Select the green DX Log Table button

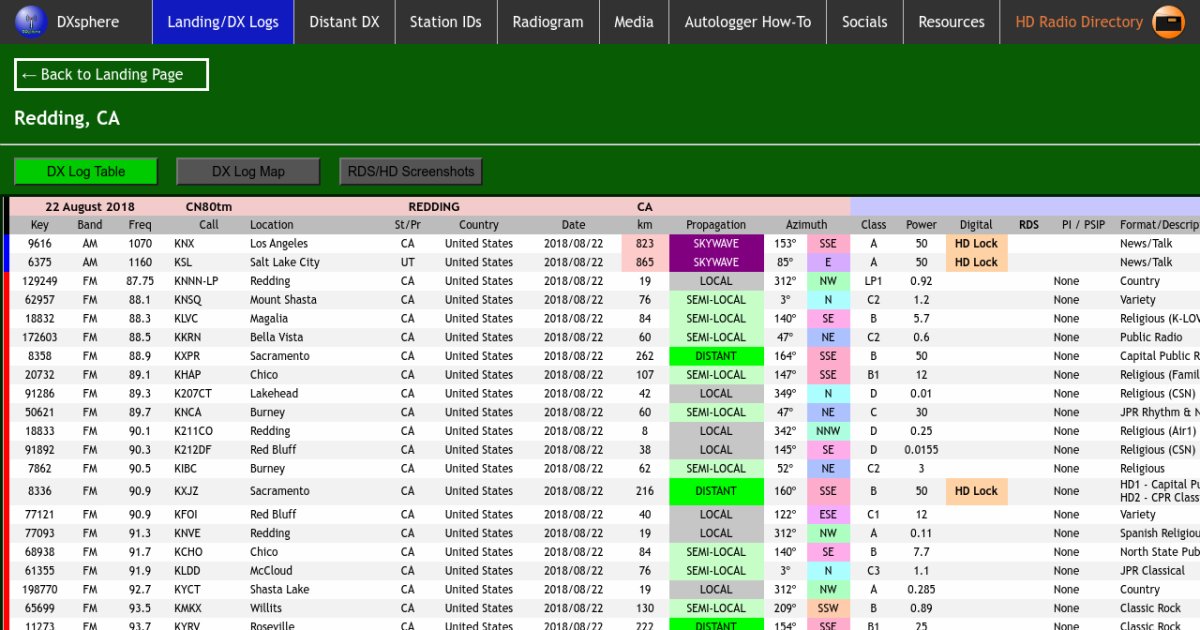(86, 171)
